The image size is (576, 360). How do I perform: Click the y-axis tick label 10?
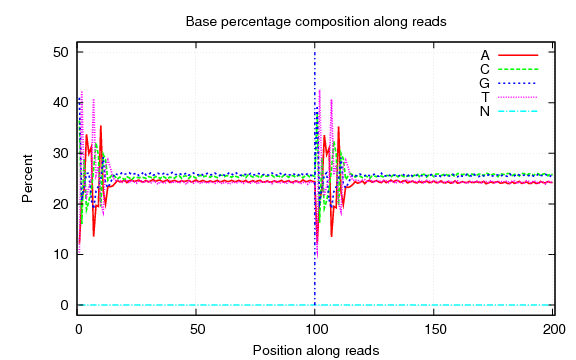pyautogui.click(x=61, y=254)
